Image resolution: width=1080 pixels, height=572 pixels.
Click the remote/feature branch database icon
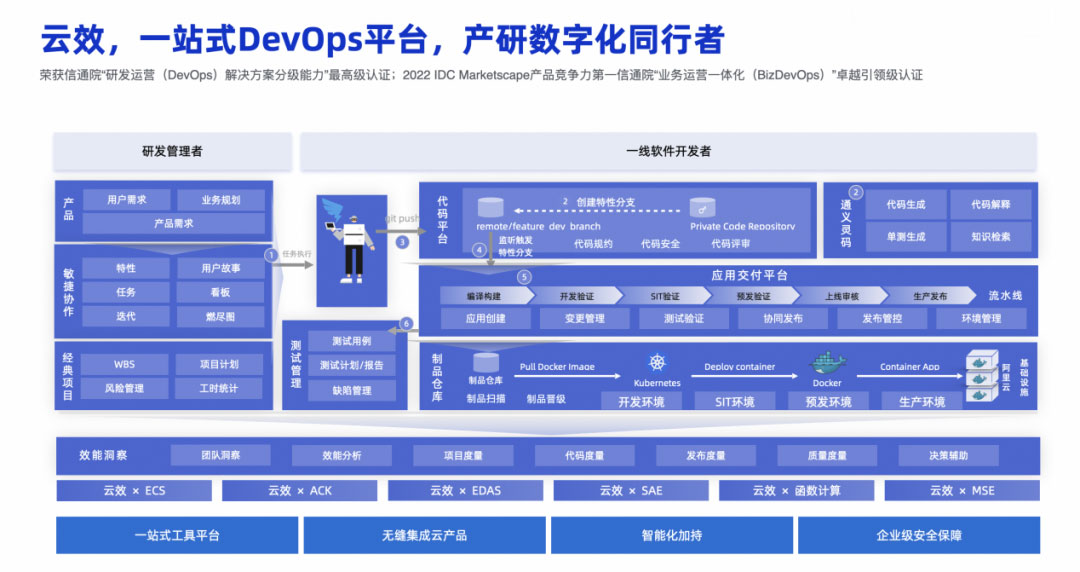tap(490, 207)
